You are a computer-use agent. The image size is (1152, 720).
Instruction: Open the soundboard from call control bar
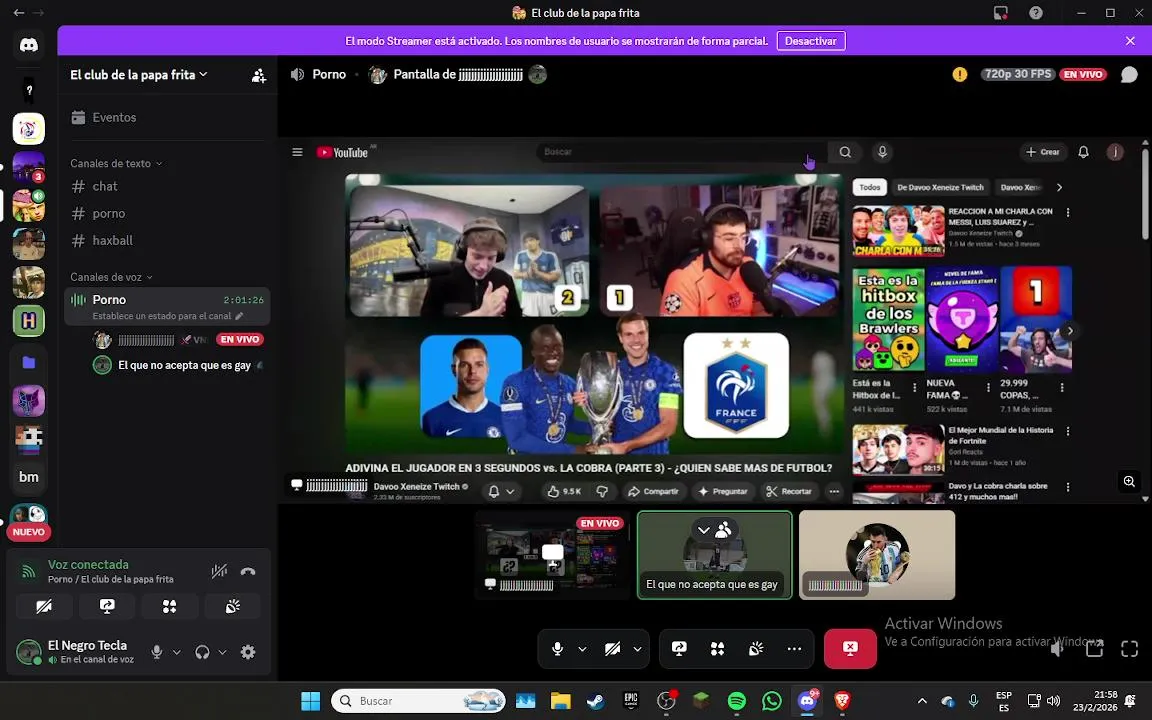click(x=756, y=649)
